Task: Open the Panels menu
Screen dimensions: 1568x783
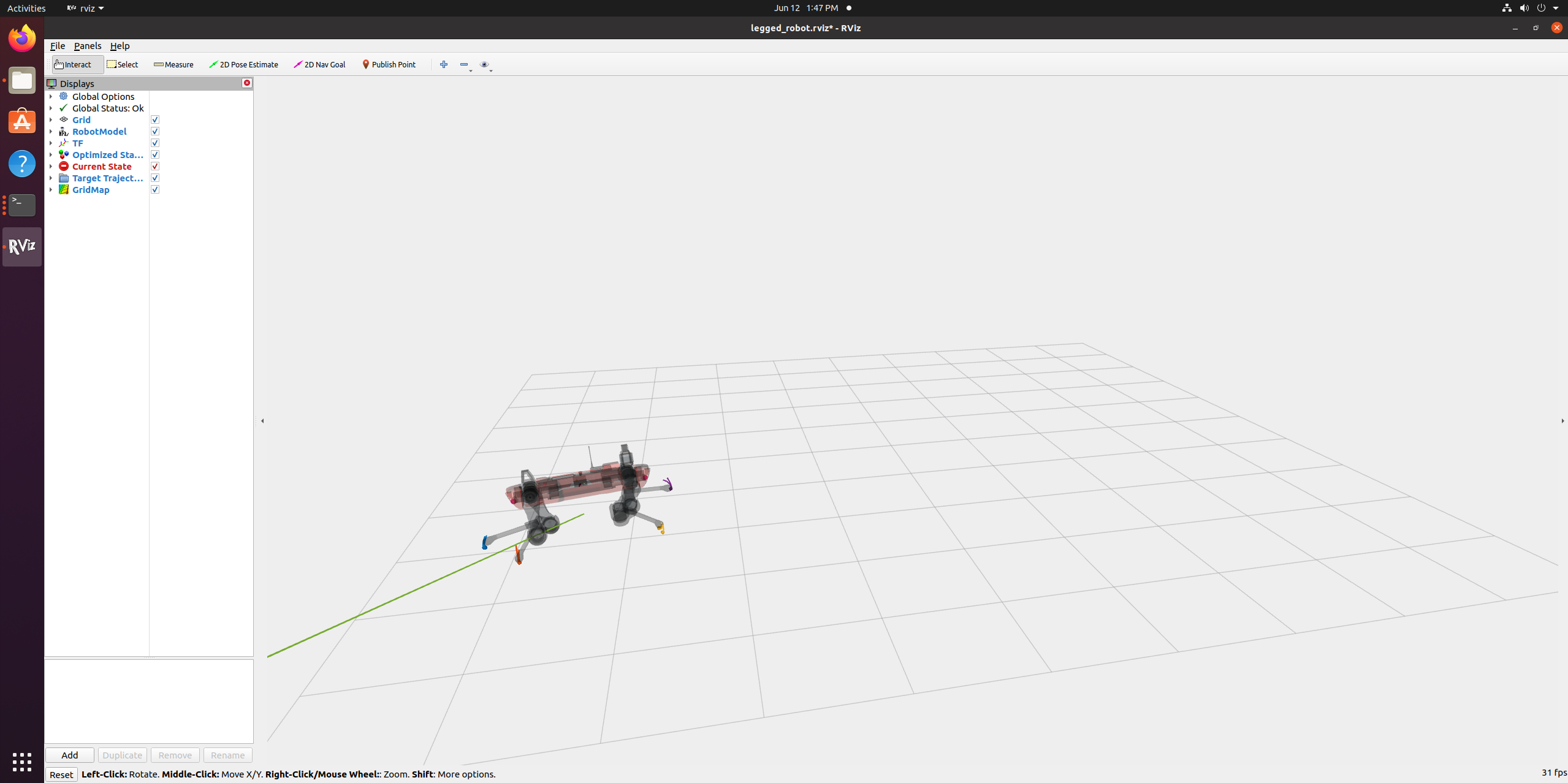Action: (88, 46)
